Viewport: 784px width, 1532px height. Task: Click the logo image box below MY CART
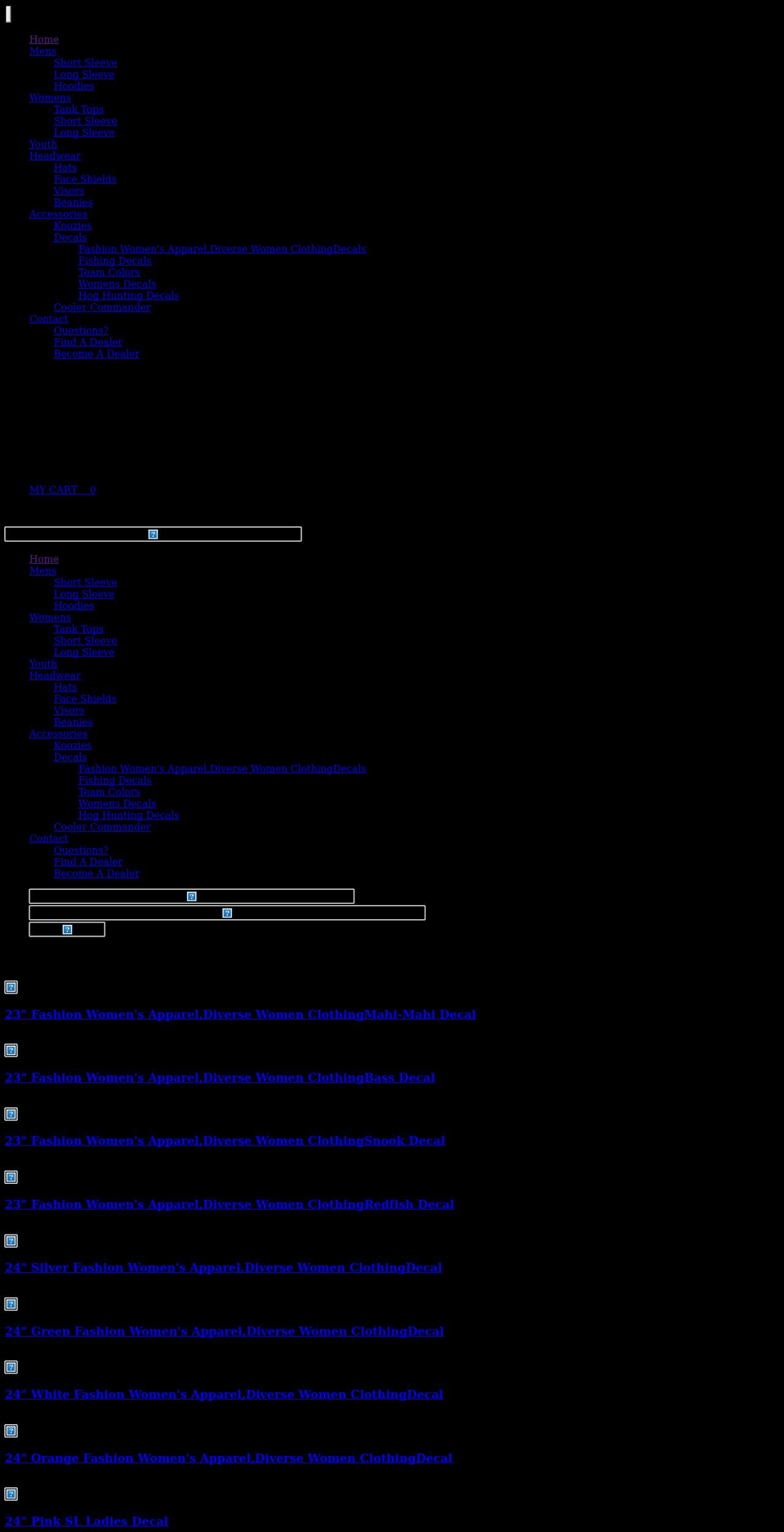153,534
